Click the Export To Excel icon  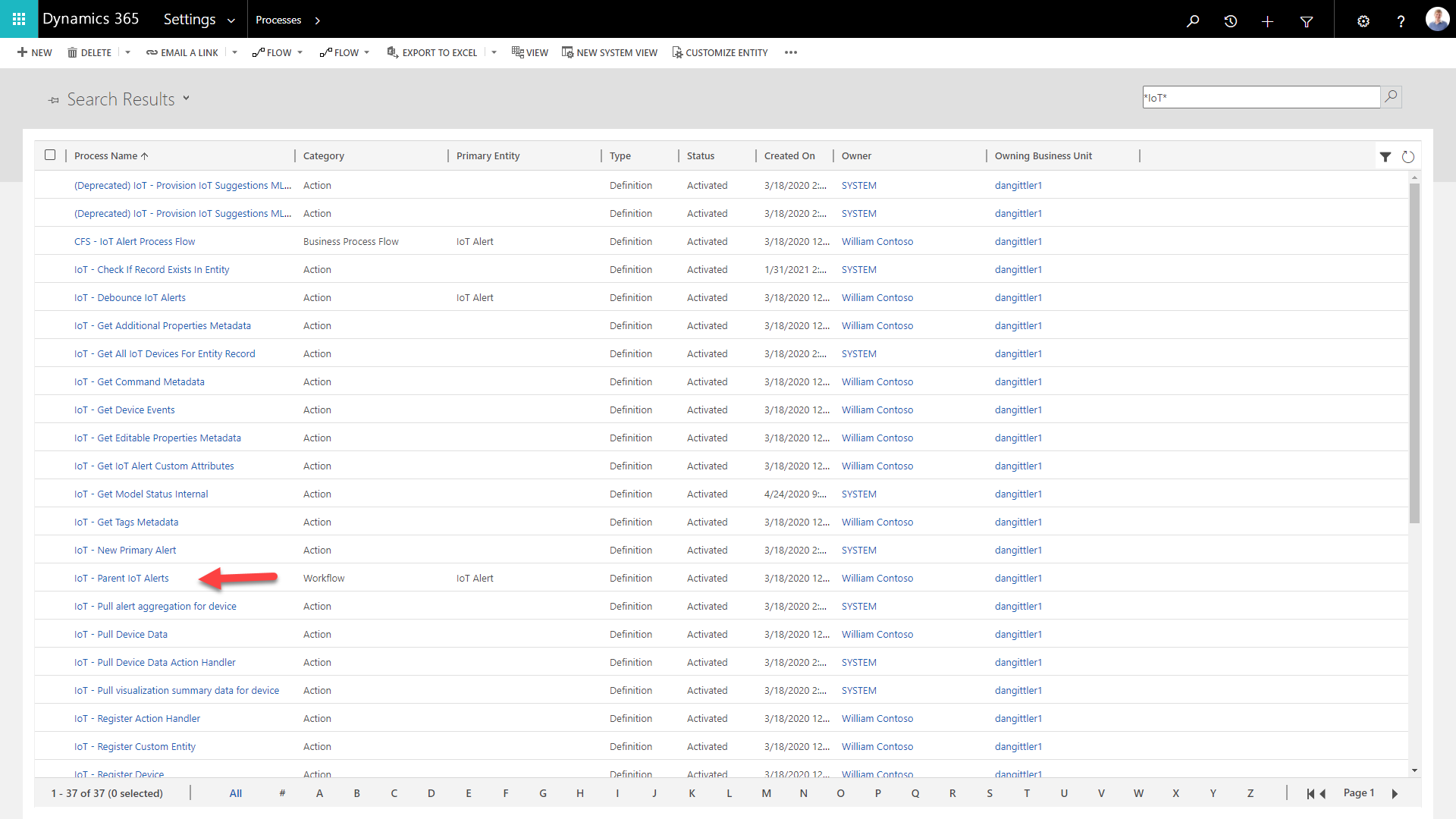(392, 52)
